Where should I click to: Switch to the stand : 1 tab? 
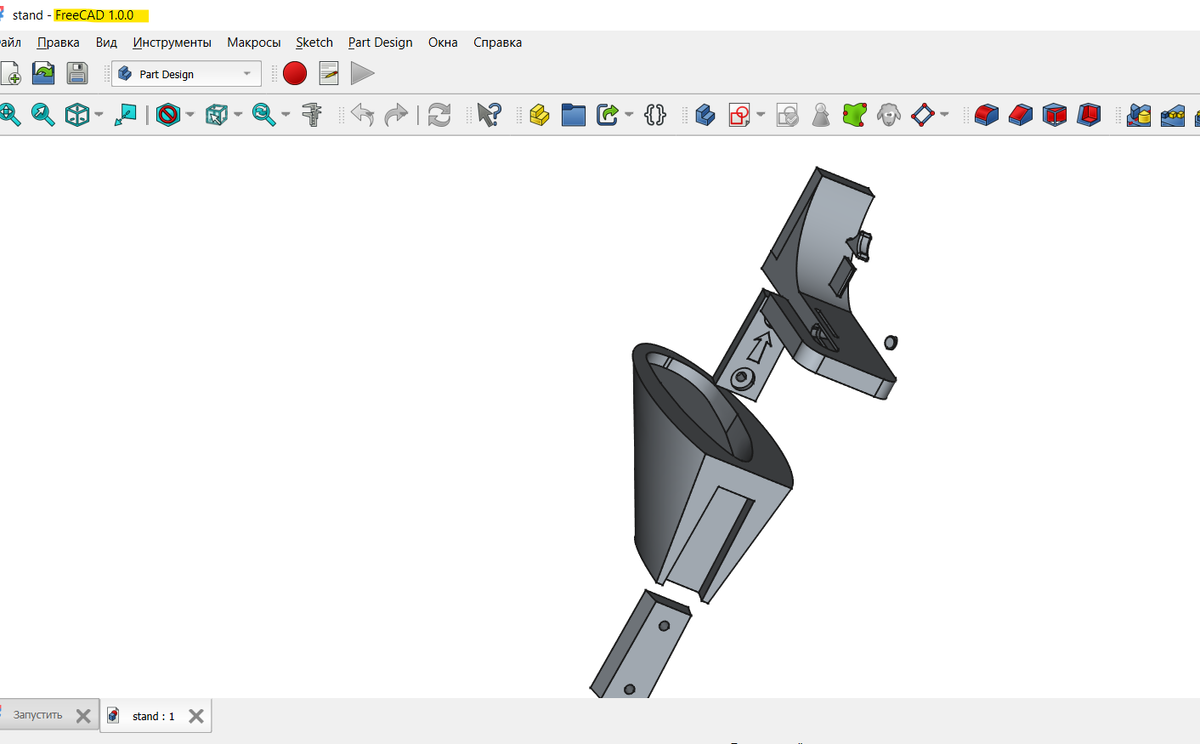coord(153,716)
